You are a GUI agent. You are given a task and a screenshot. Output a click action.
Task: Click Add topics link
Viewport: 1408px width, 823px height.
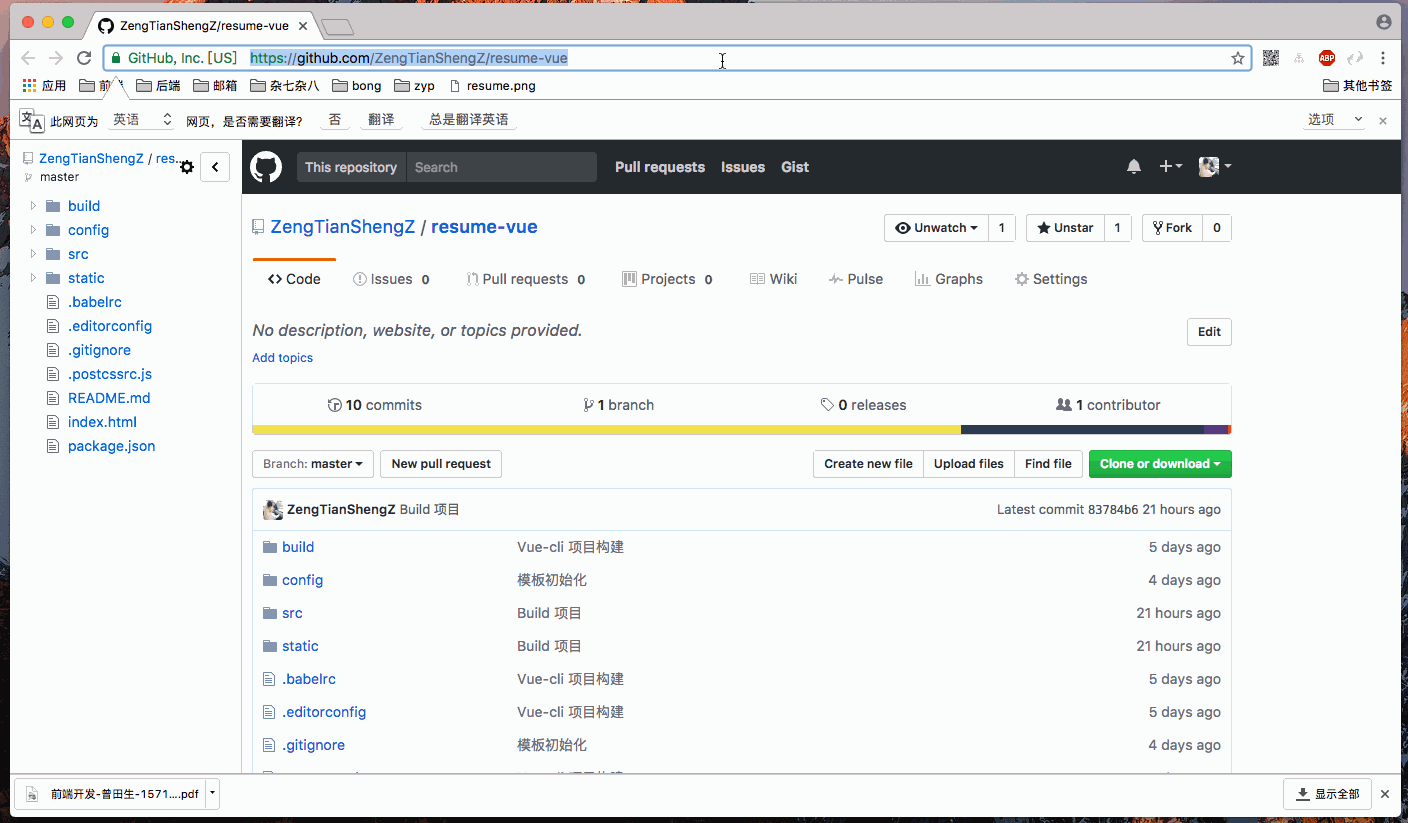pos(282,358)
